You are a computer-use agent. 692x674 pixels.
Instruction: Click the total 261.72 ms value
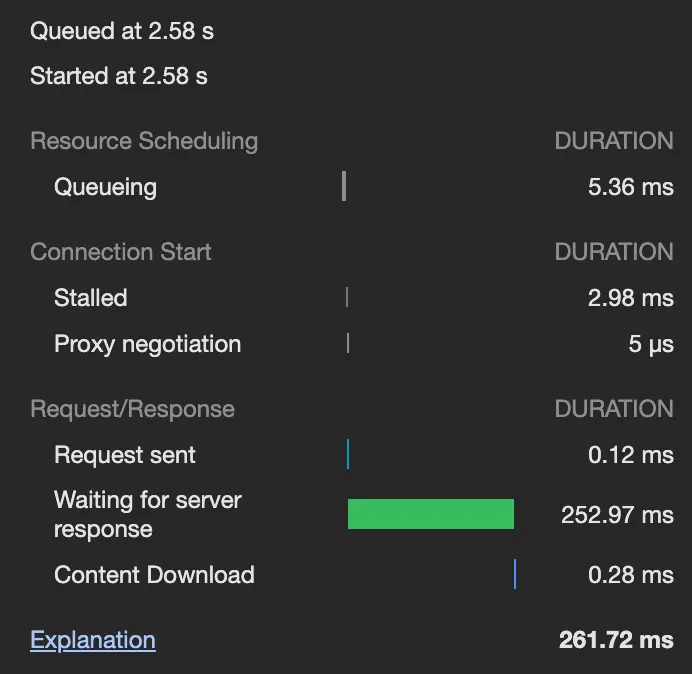point(616,640)
